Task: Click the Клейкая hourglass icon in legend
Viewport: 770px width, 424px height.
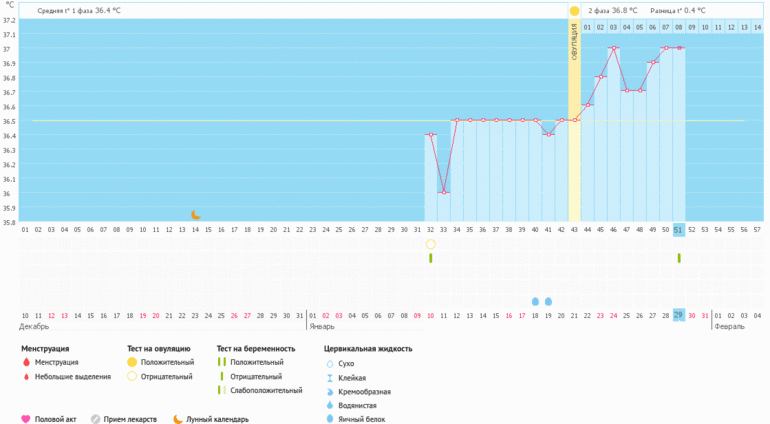Action: pos(330,378)
